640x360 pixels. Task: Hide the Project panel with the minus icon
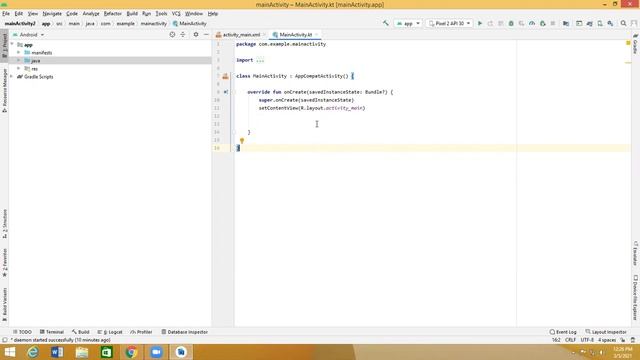pos(206,35)
